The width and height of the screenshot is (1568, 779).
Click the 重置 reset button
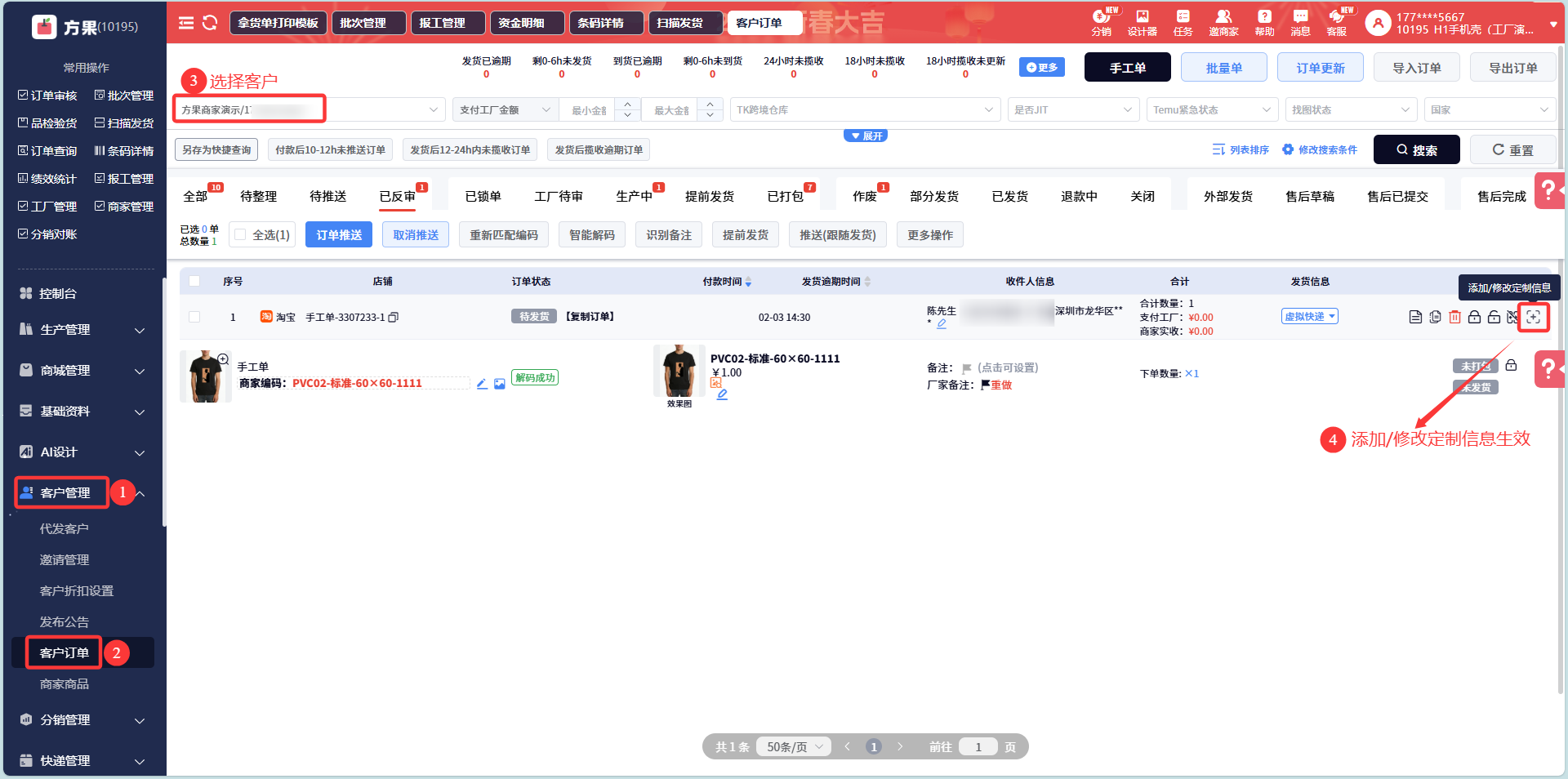point(1512,149)
